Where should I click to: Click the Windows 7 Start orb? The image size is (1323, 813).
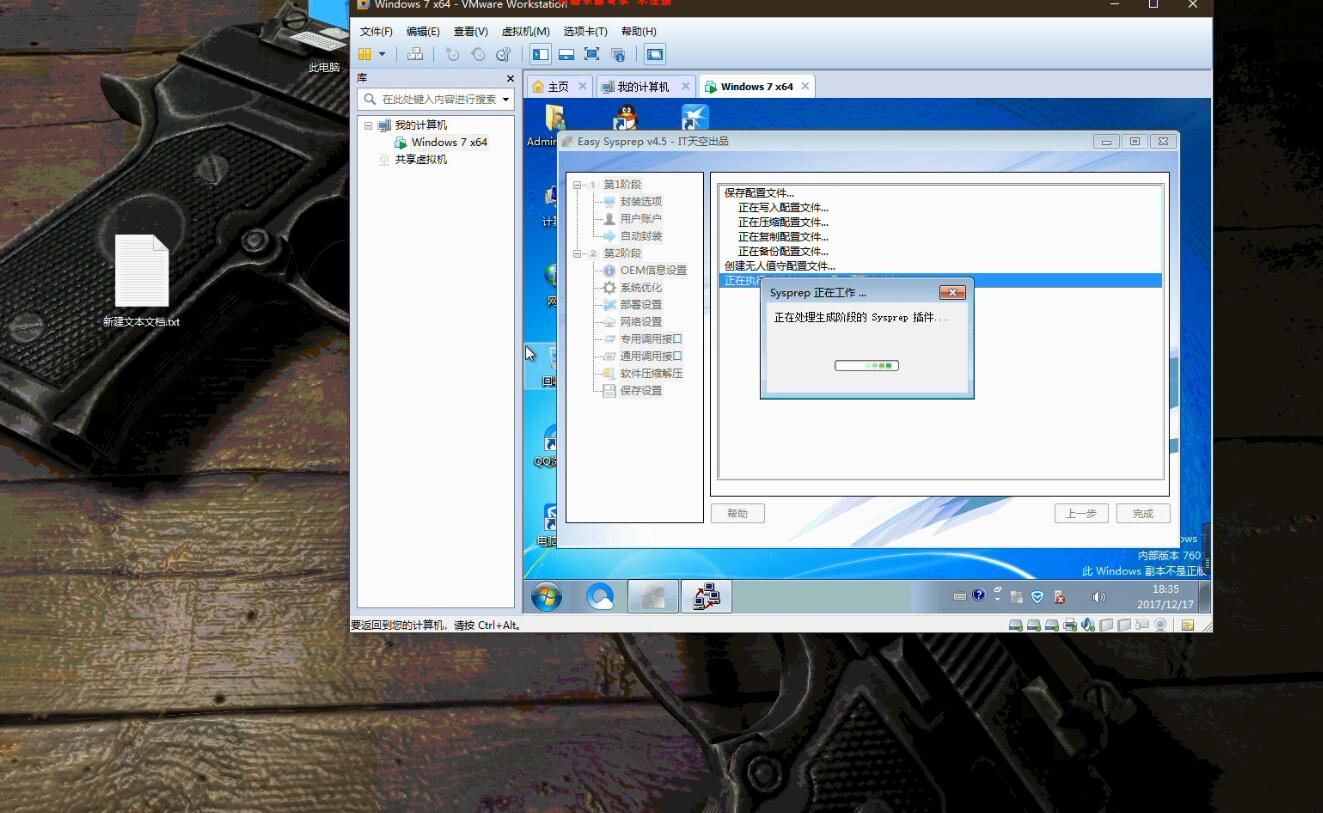click(x=546, y=597)
